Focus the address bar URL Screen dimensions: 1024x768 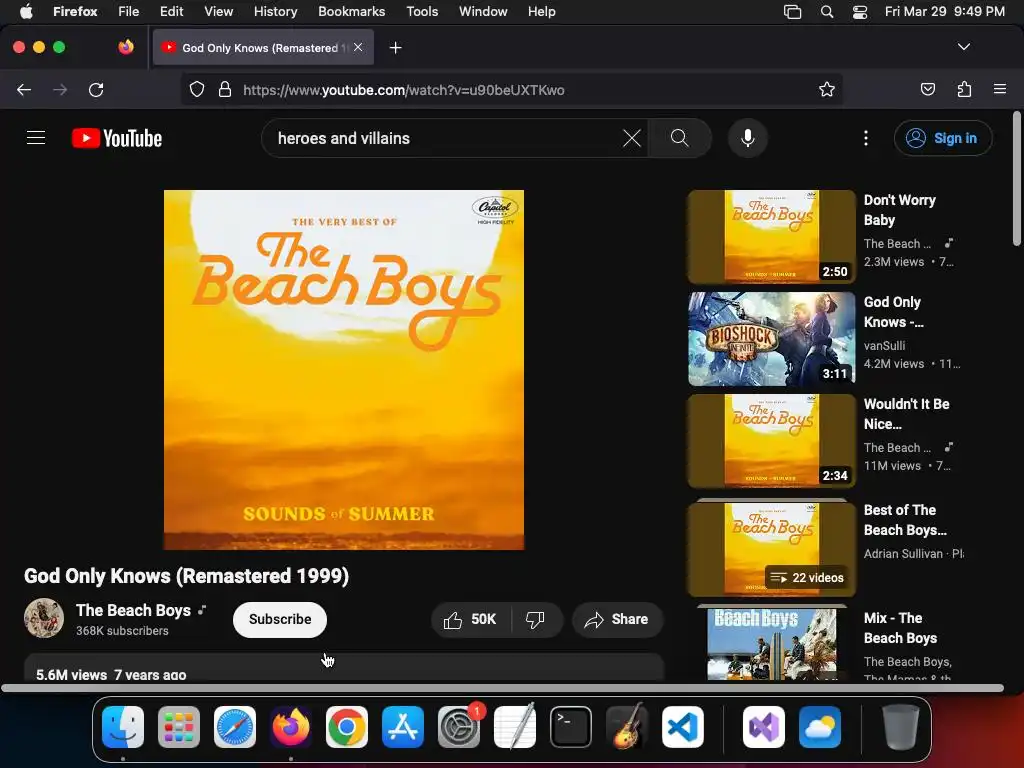point(404,90)
